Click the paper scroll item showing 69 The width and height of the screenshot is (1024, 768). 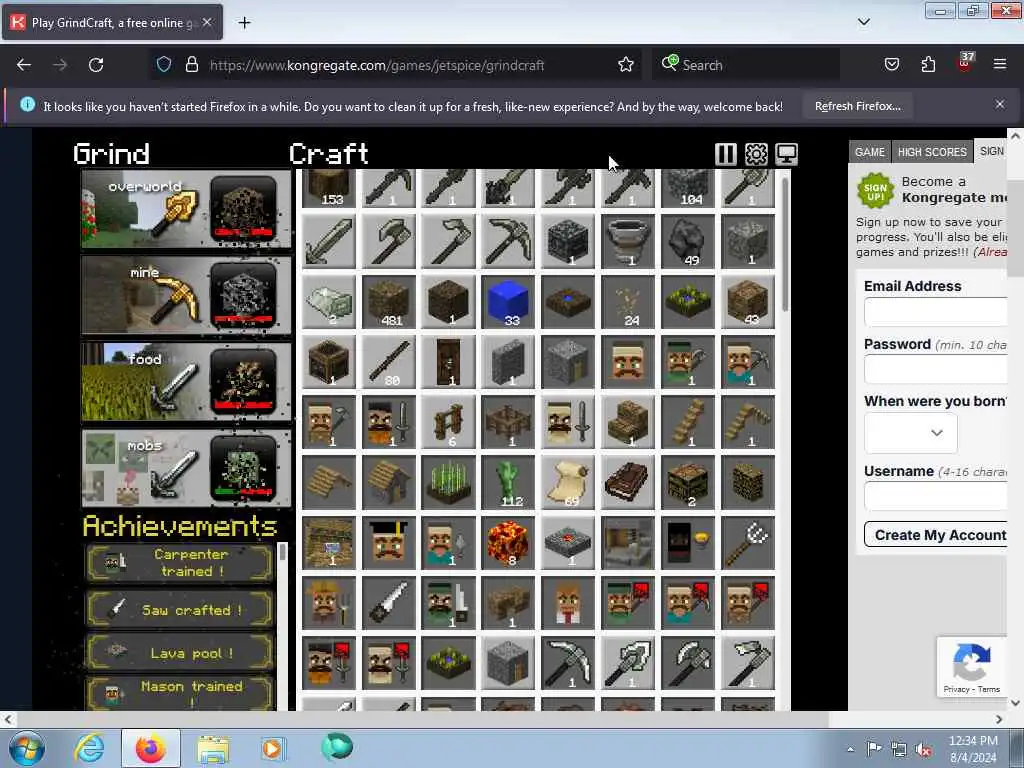tap(568, 482)
